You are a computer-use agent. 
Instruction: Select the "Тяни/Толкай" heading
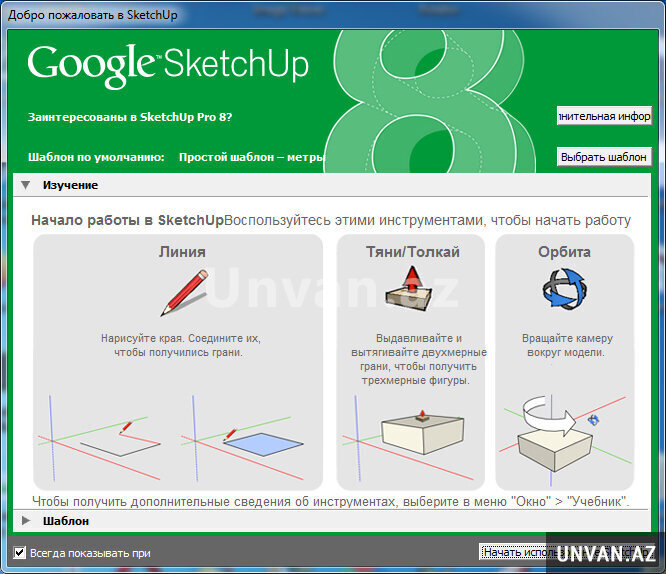click(x=410, y=252)
